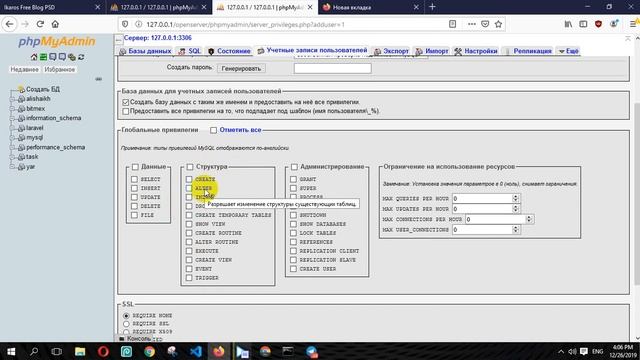Click the browser reload icon
Screen dimensions: 640x360
[x=40, y=24]
